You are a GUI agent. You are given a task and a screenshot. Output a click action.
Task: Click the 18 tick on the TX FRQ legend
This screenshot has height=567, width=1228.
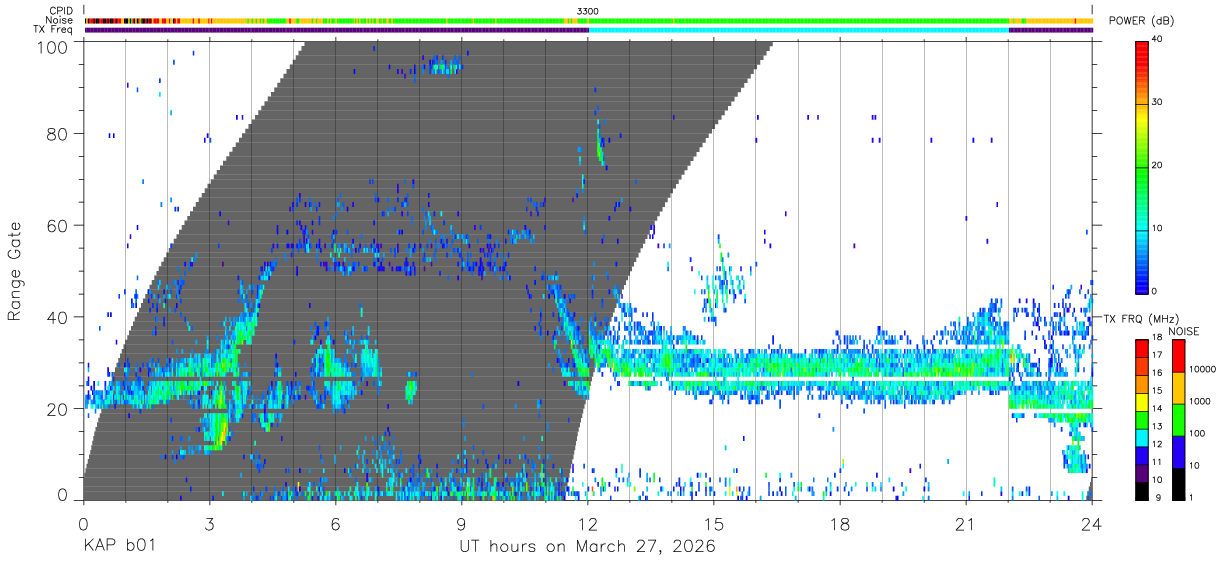(1156, 339)
